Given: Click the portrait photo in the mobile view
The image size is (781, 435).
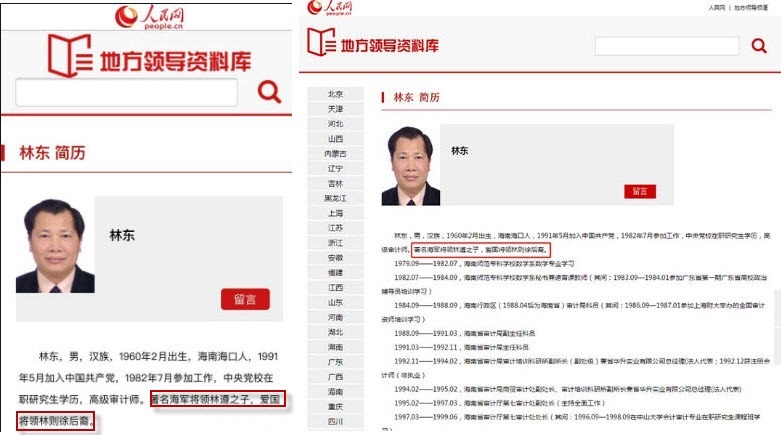Looking at the screenshot, I should tap(55, 245).
